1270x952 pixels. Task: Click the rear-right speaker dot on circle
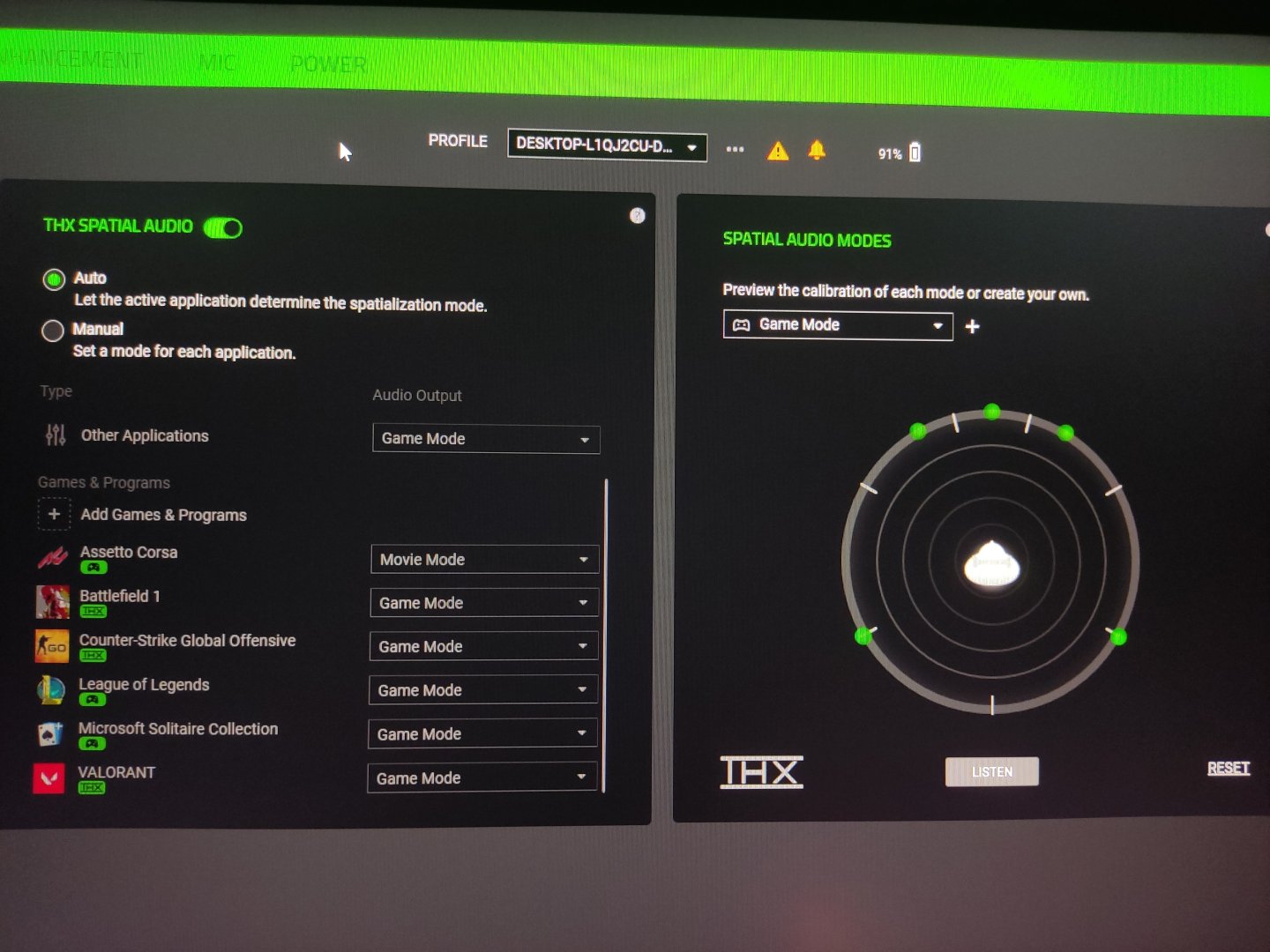[1118, 637]
